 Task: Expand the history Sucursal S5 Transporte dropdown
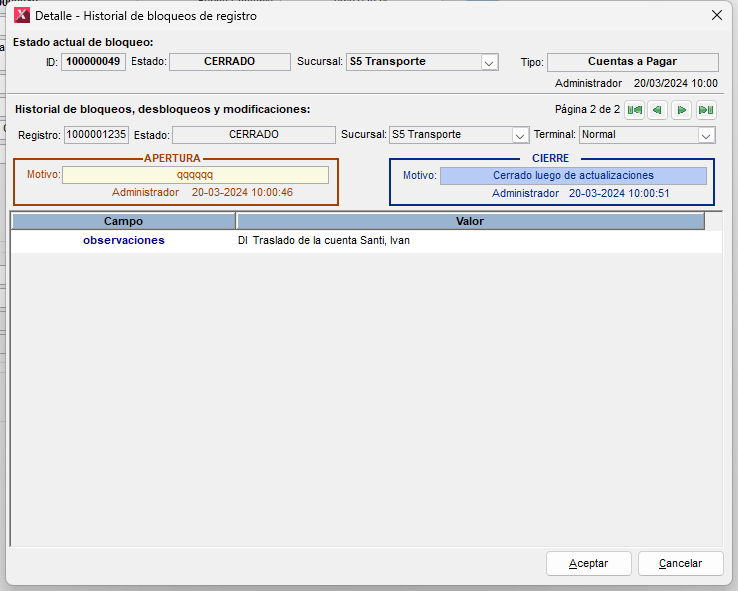(x=520, y=135)
